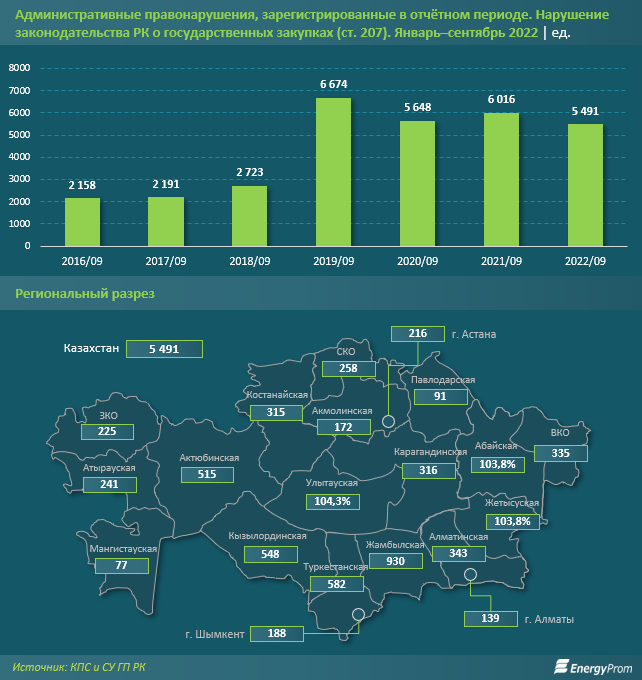642x680 pixels.
Task: Click the Жамбылская value box 930
Action: (395, 561)
